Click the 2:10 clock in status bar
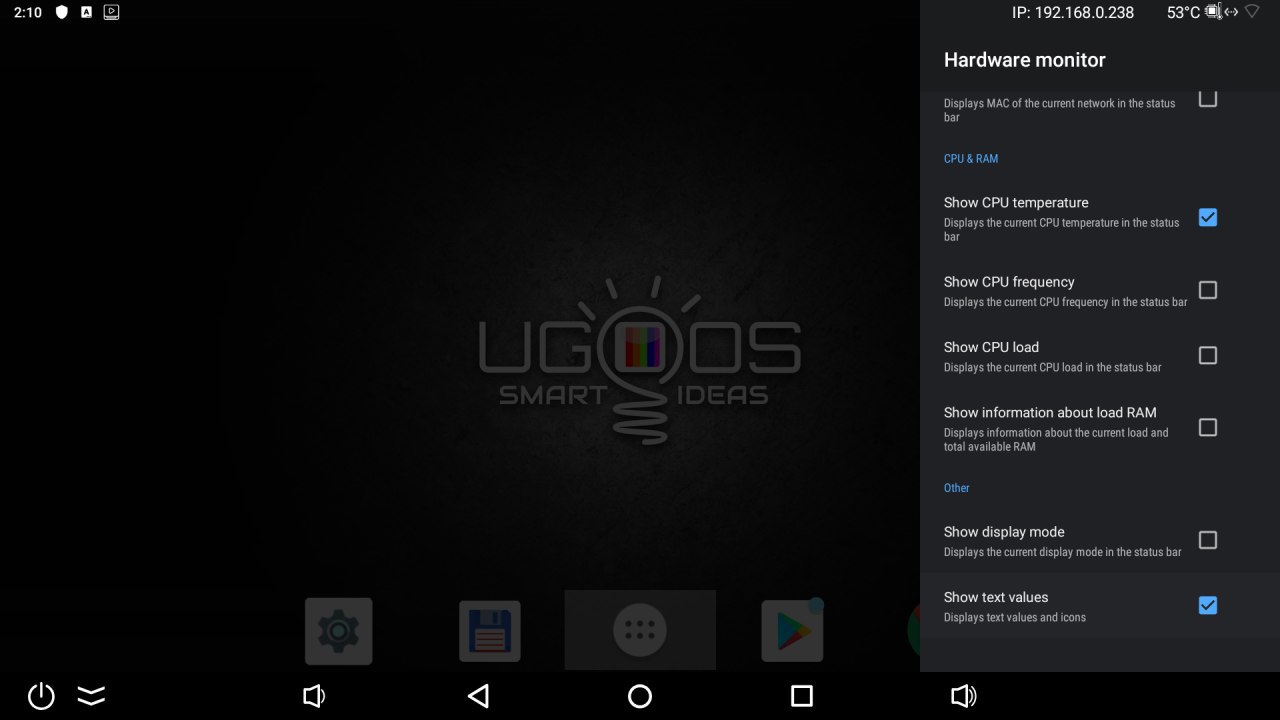Image resolution: width=1280 pixels, height=720 pixels. pyautogui.click(x=28, y=13)
